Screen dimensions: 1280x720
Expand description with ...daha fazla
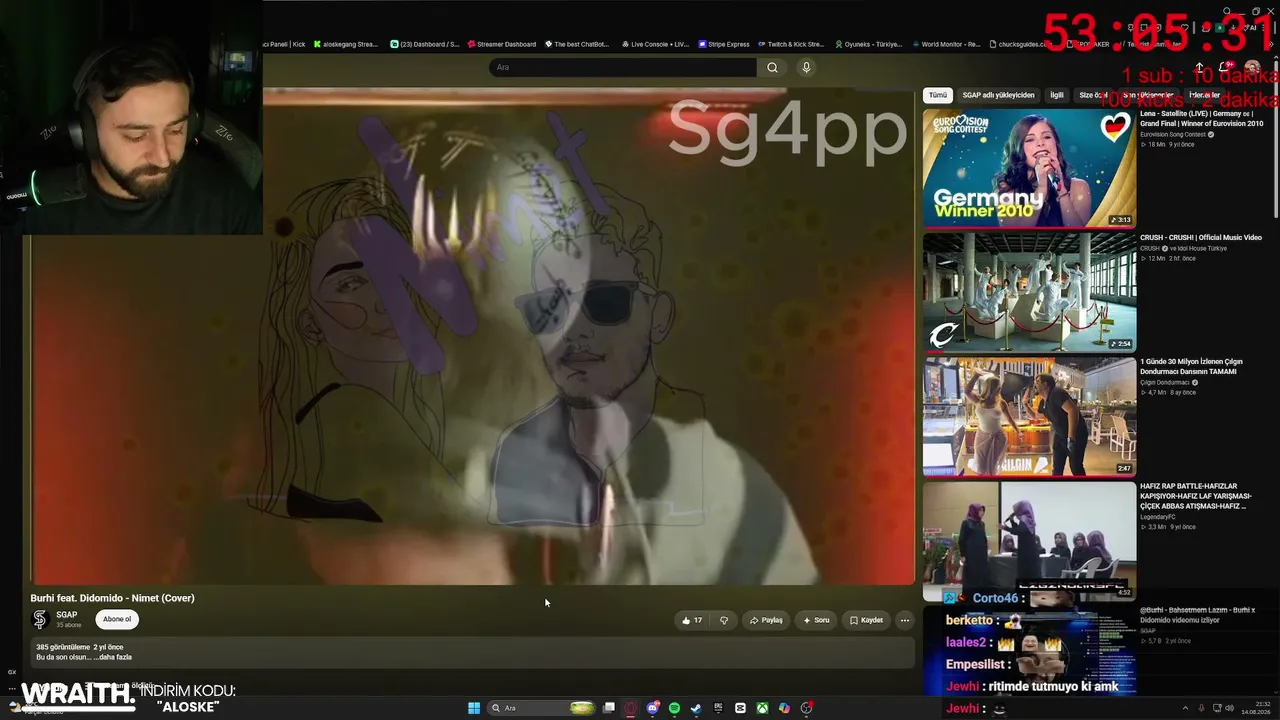(x=112, y=657)
